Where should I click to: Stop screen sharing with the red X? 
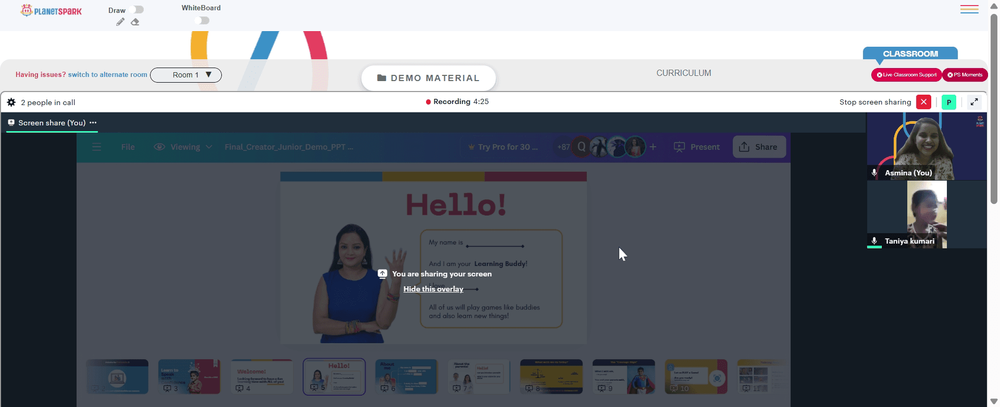[923, 102]
